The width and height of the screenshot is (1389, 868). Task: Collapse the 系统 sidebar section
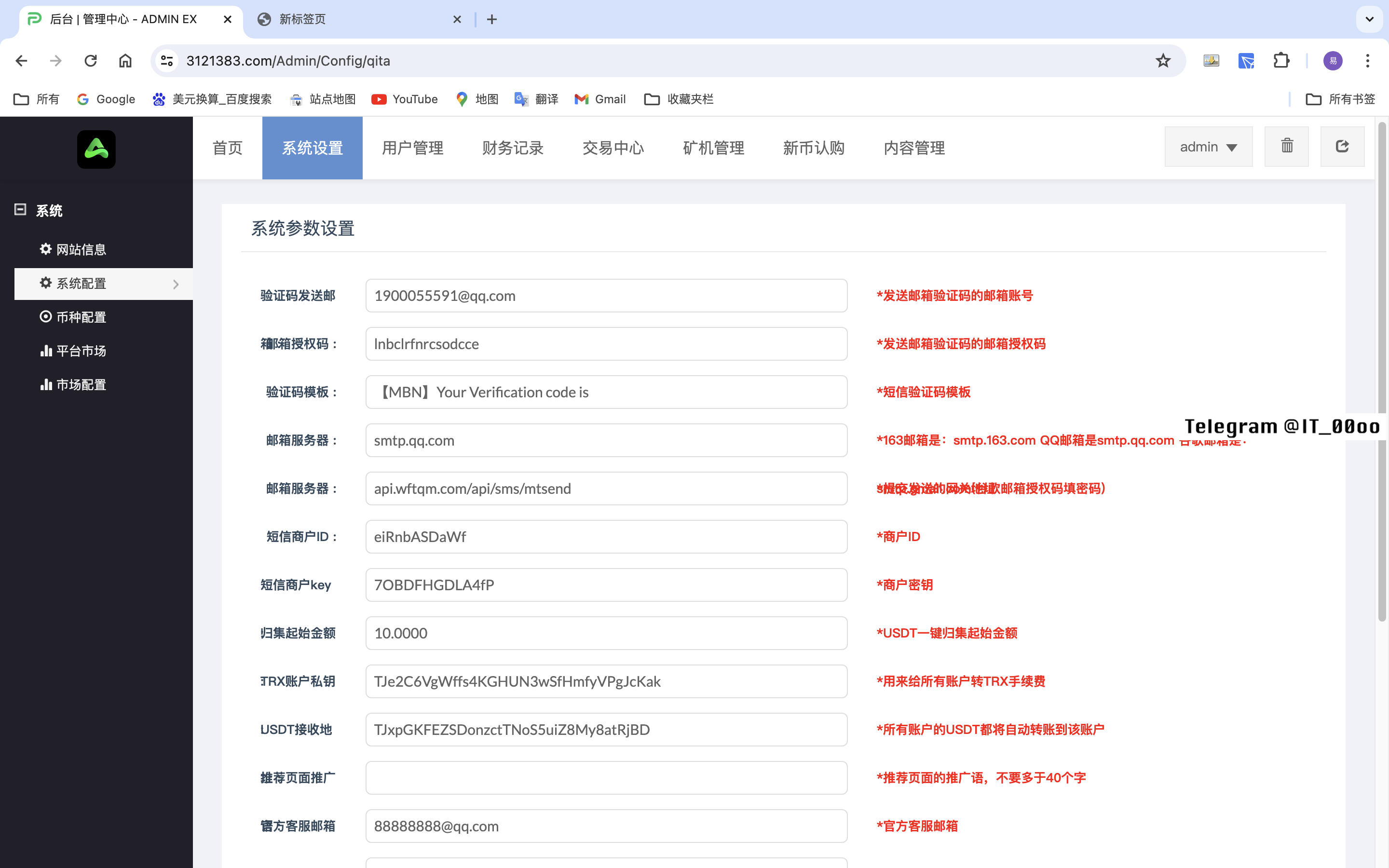pos(21,210)
